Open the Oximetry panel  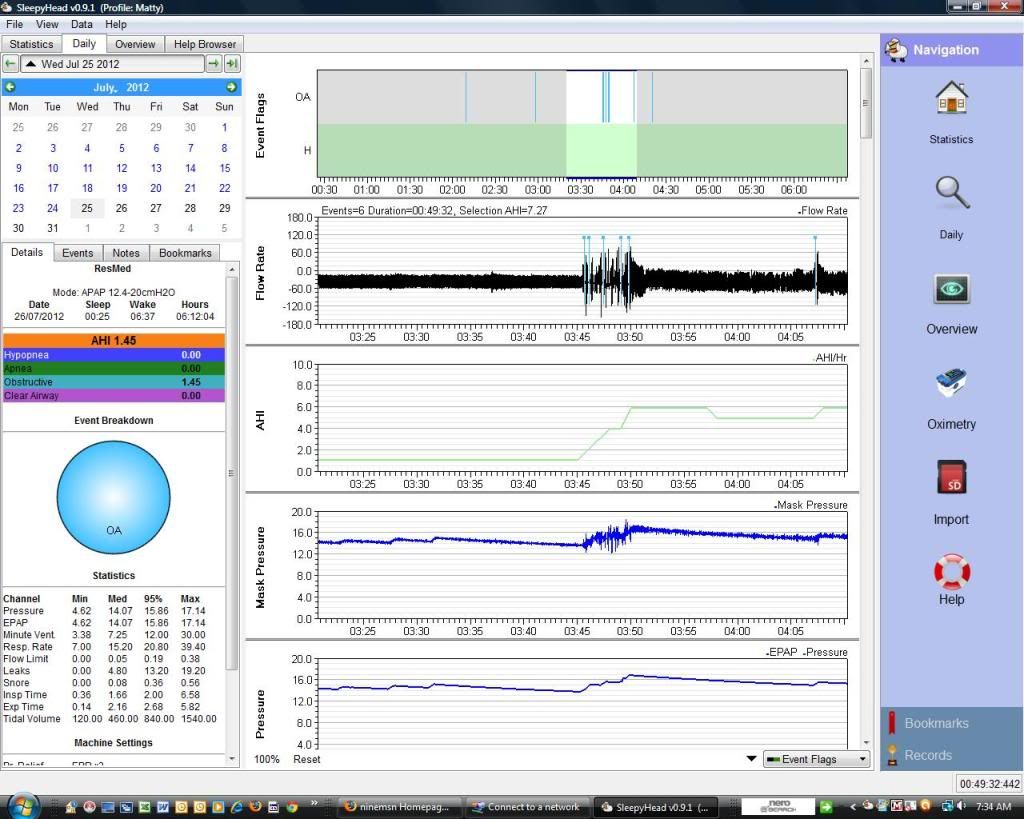[951, 385]
